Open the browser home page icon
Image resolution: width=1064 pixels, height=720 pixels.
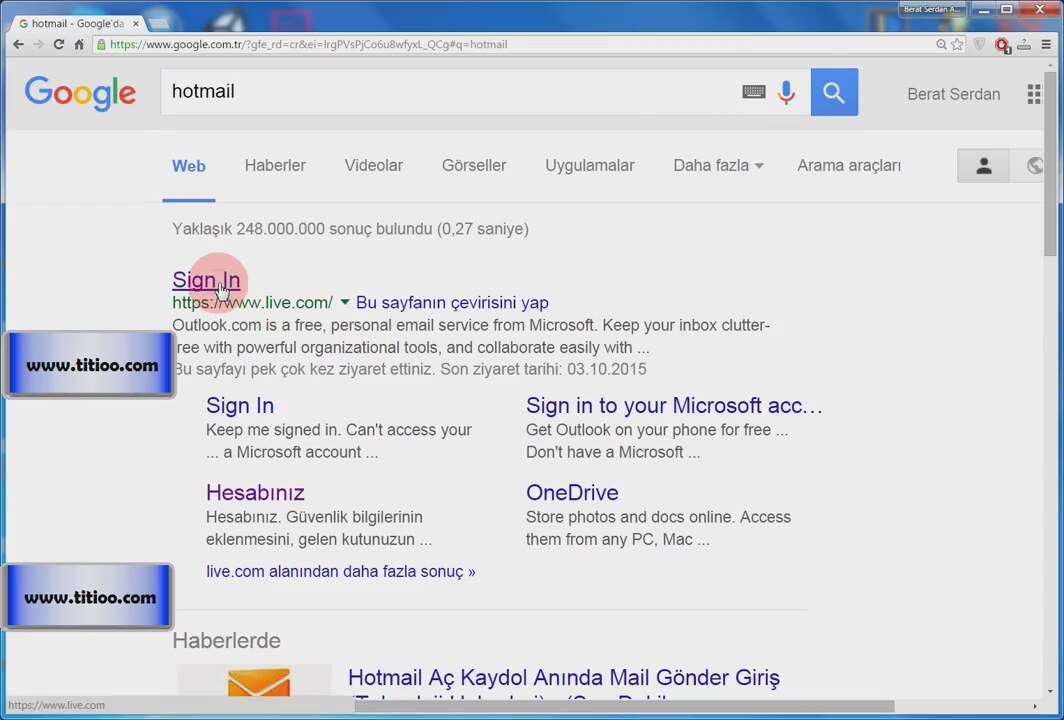pos(79,44)
